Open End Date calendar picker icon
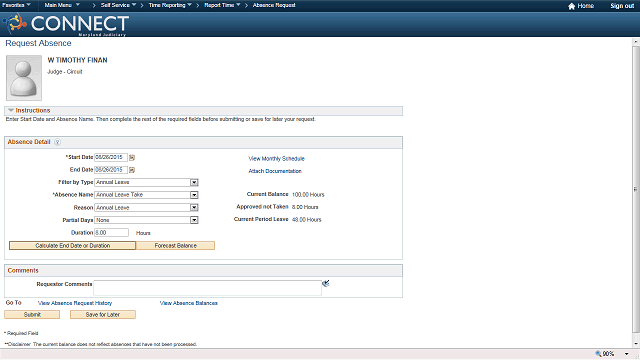 [x=132, y=170]
